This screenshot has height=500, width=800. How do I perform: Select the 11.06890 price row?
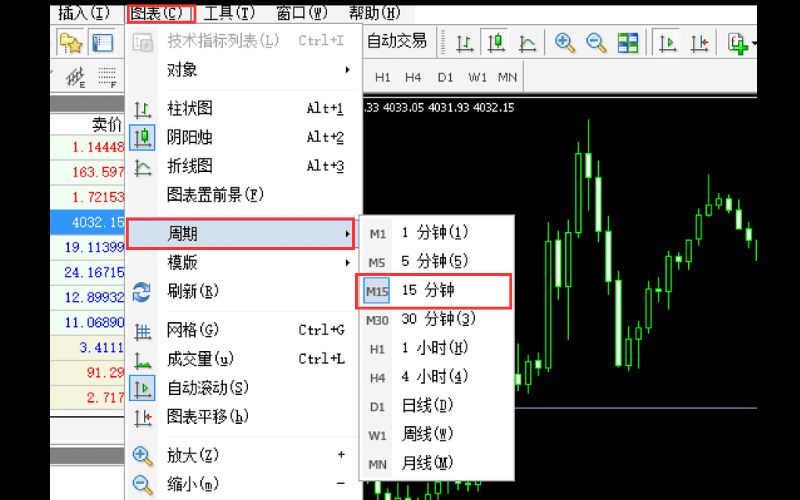tap(88, 322)
